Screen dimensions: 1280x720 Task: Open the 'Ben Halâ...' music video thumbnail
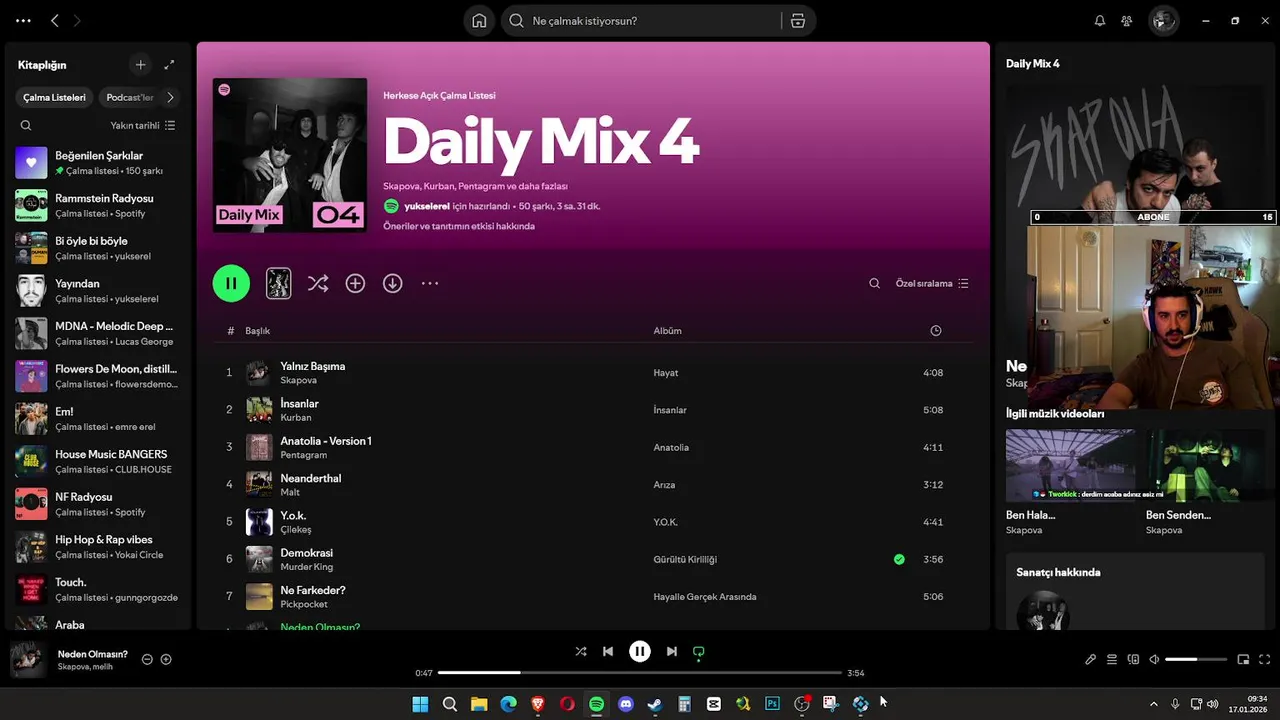point(1070,465)
